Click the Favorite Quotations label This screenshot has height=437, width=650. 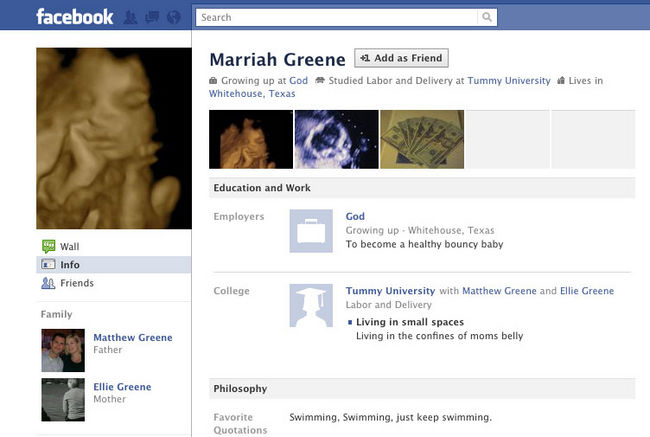click(240, 424)
